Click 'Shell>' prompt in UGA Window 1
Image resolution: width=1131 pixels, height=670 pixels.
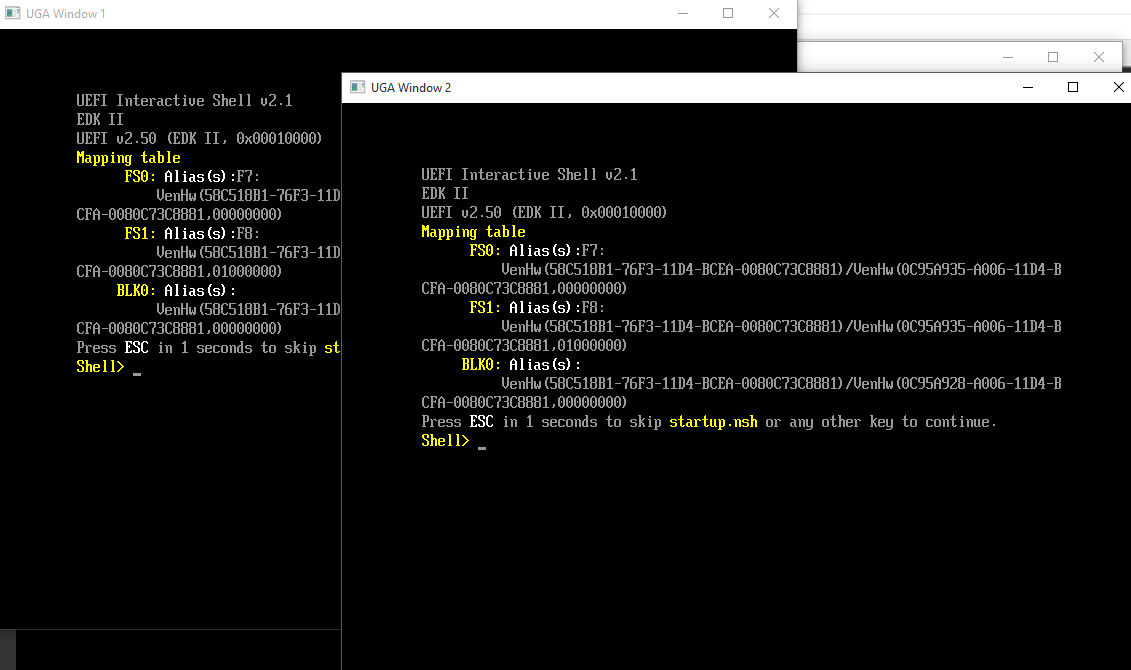[100, 366]
